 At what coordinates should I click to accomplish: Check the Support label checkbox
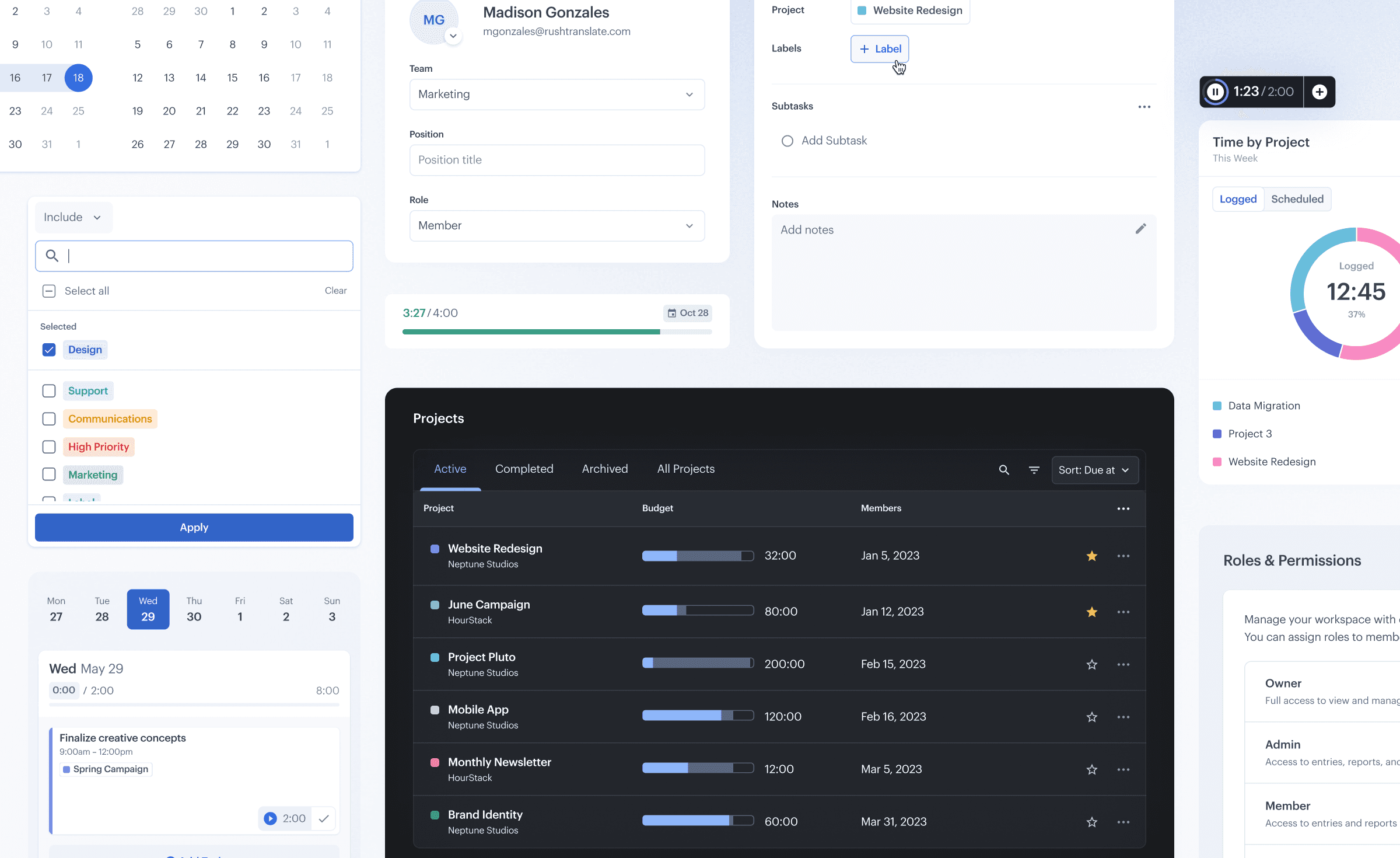coord(49,391)
